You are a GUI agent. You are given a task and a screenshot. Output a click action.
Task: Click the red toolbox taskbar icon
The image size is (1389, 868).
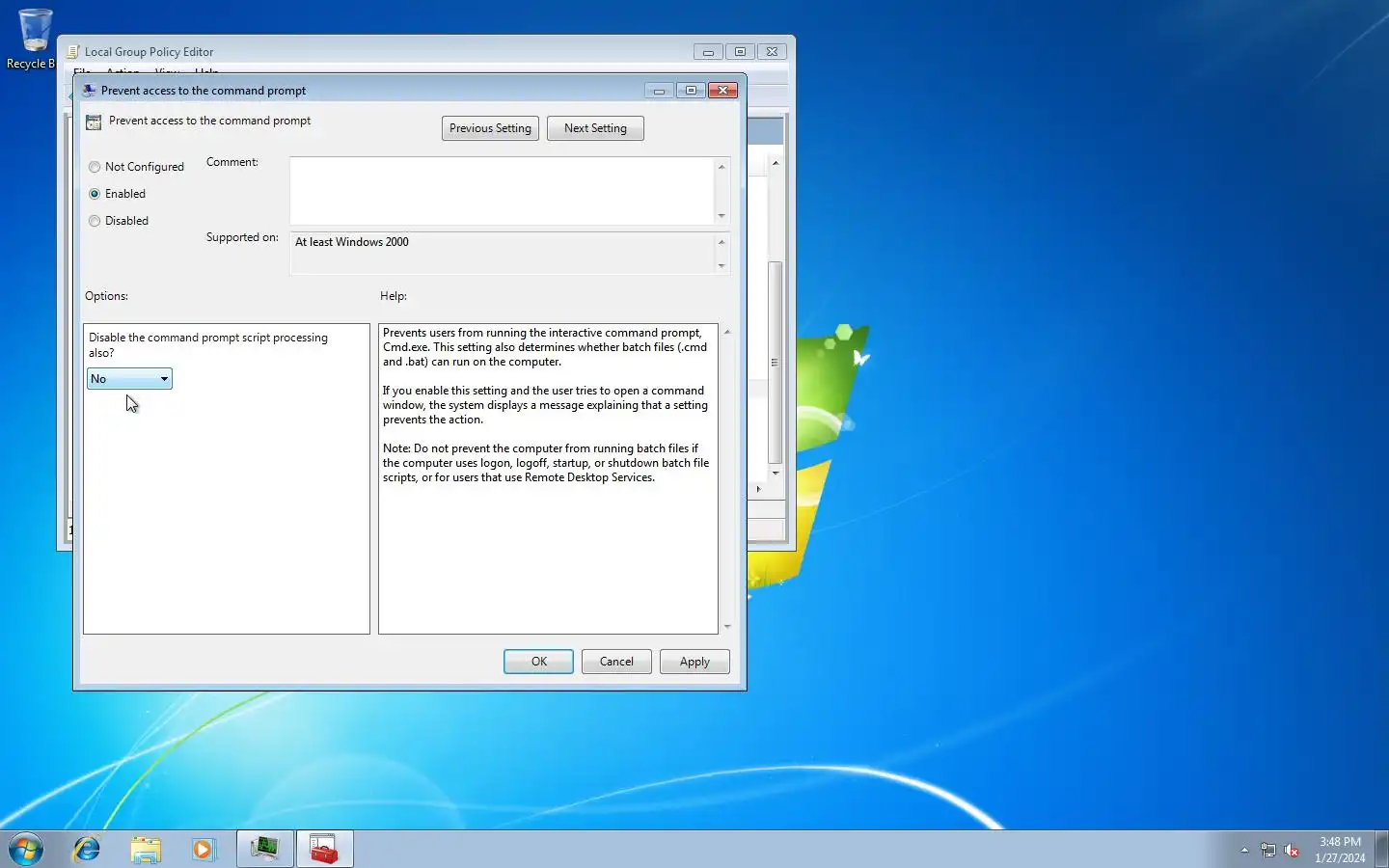point(324,849)
